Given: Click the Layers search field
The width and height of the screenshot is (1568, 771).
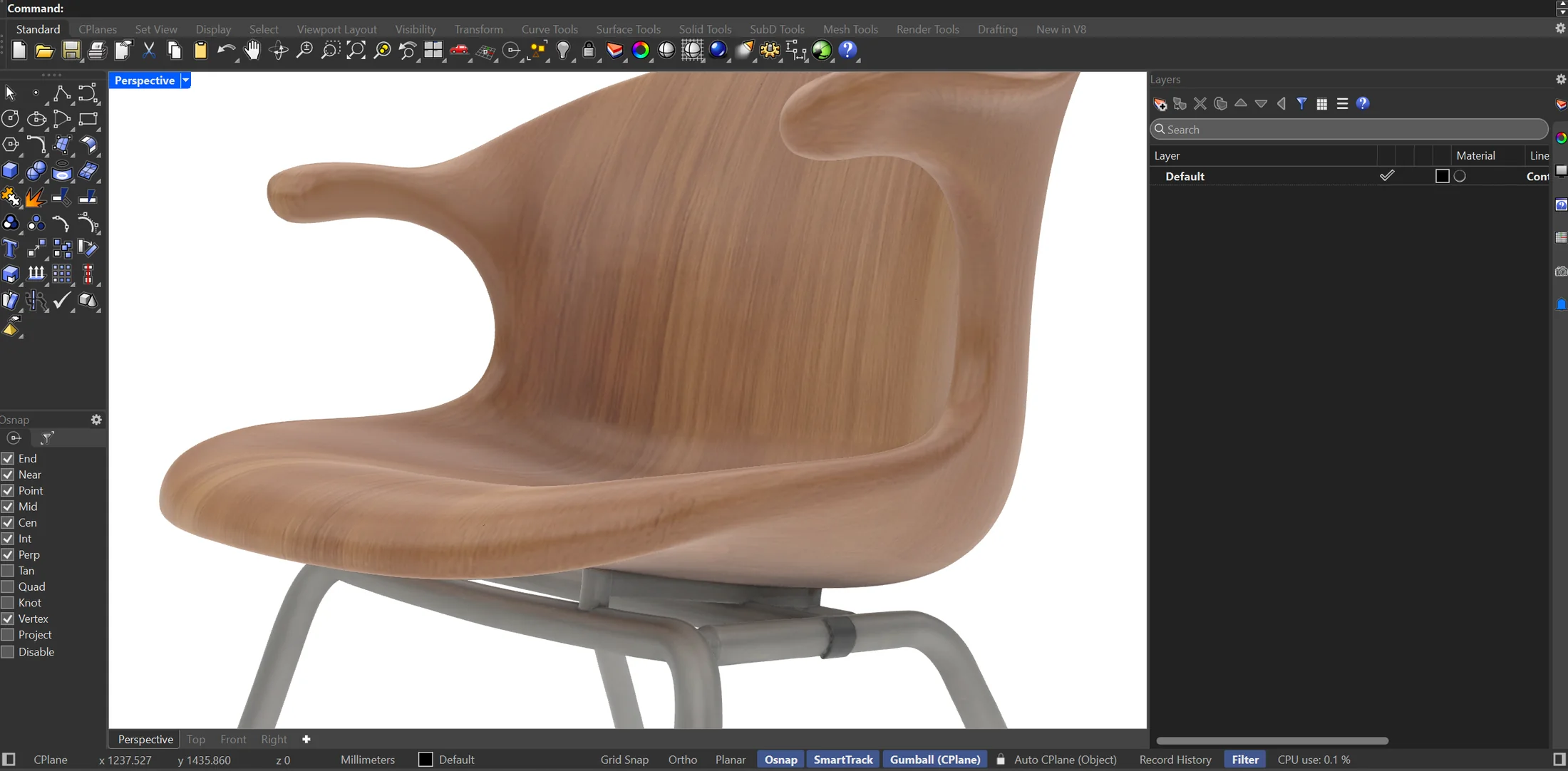Looking at the screenshot, I should point(1348,130).
